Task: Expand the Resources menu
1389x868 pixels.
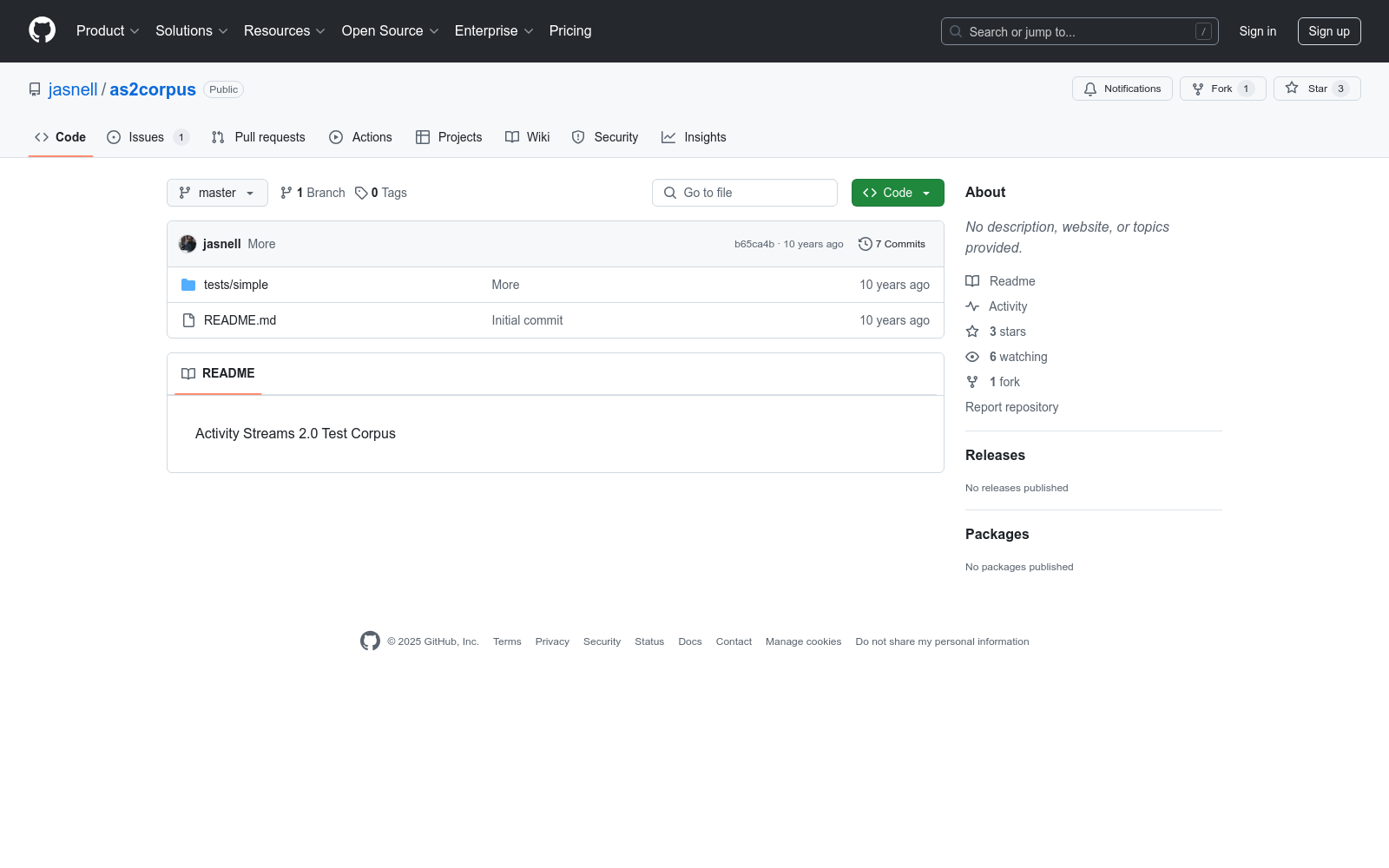Action: click(285, 30)
